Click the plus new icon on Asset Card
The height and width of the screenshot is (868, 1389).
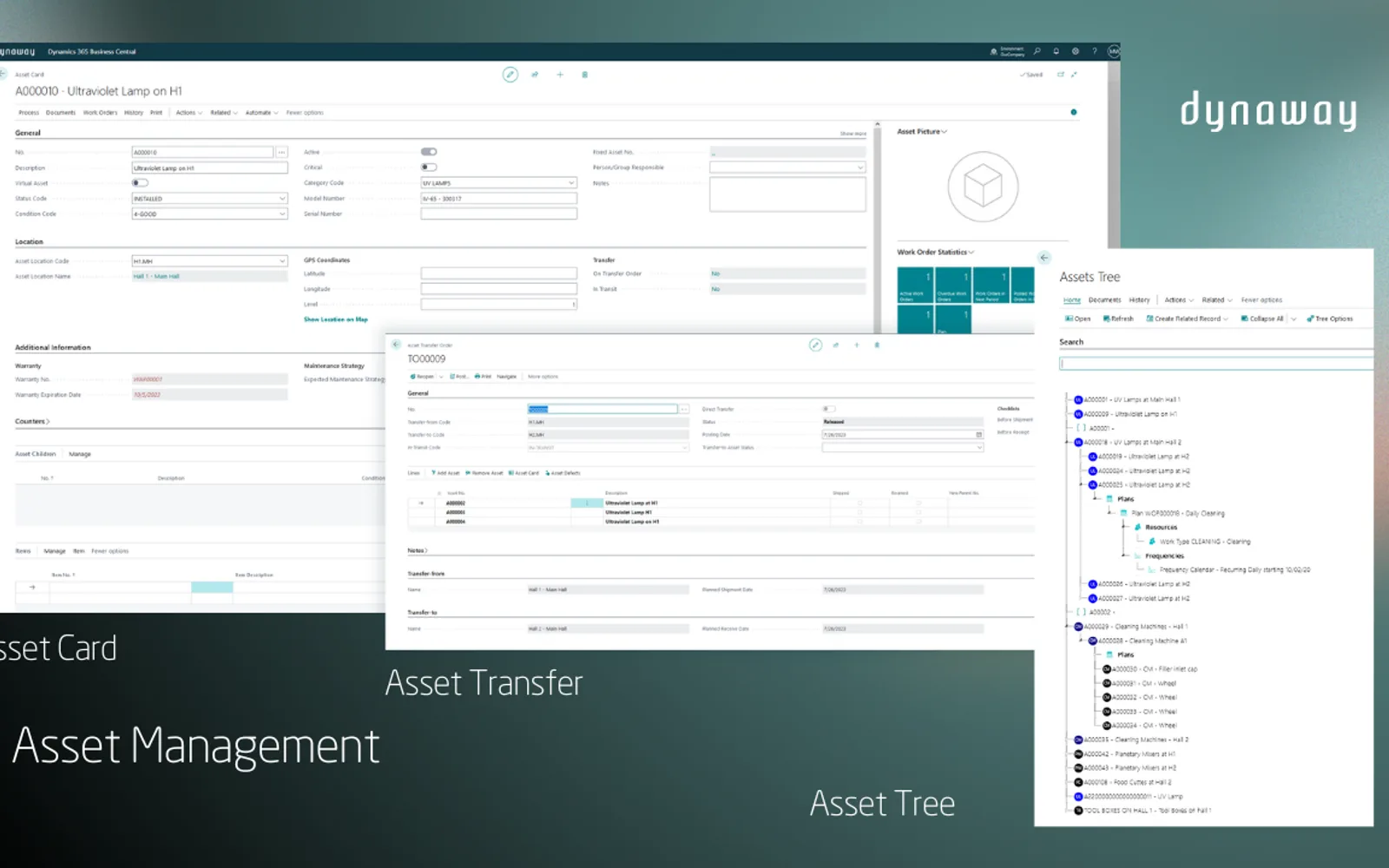[560, 75]
